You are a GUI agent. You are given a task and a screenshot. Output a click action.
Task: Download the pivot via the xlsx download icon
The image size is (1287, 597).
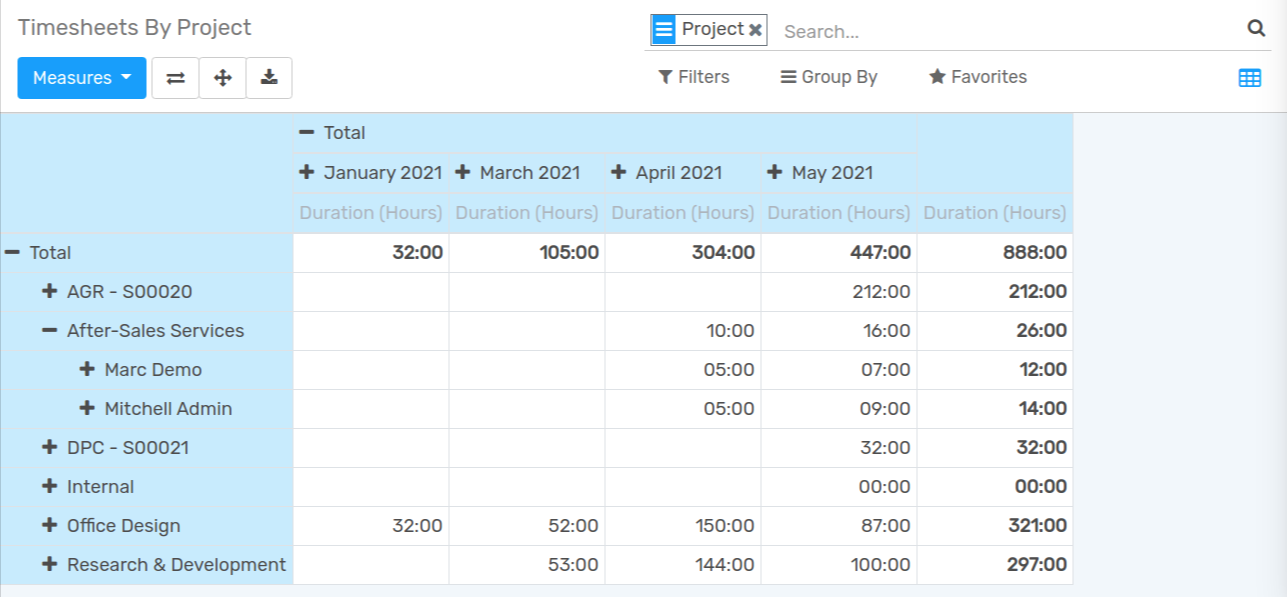coord(269,77)
